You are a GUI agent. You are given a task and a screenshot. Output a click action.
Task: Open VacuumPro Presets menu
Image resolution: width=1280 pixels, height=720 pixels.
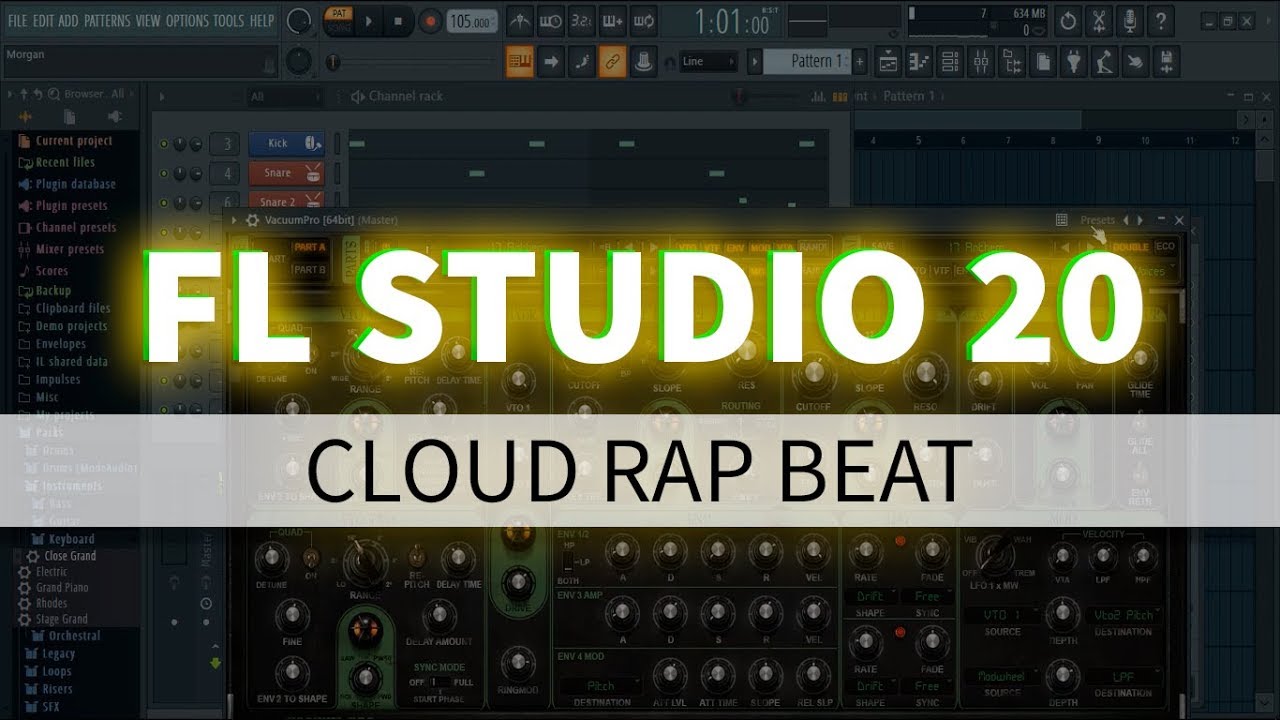1097,220
